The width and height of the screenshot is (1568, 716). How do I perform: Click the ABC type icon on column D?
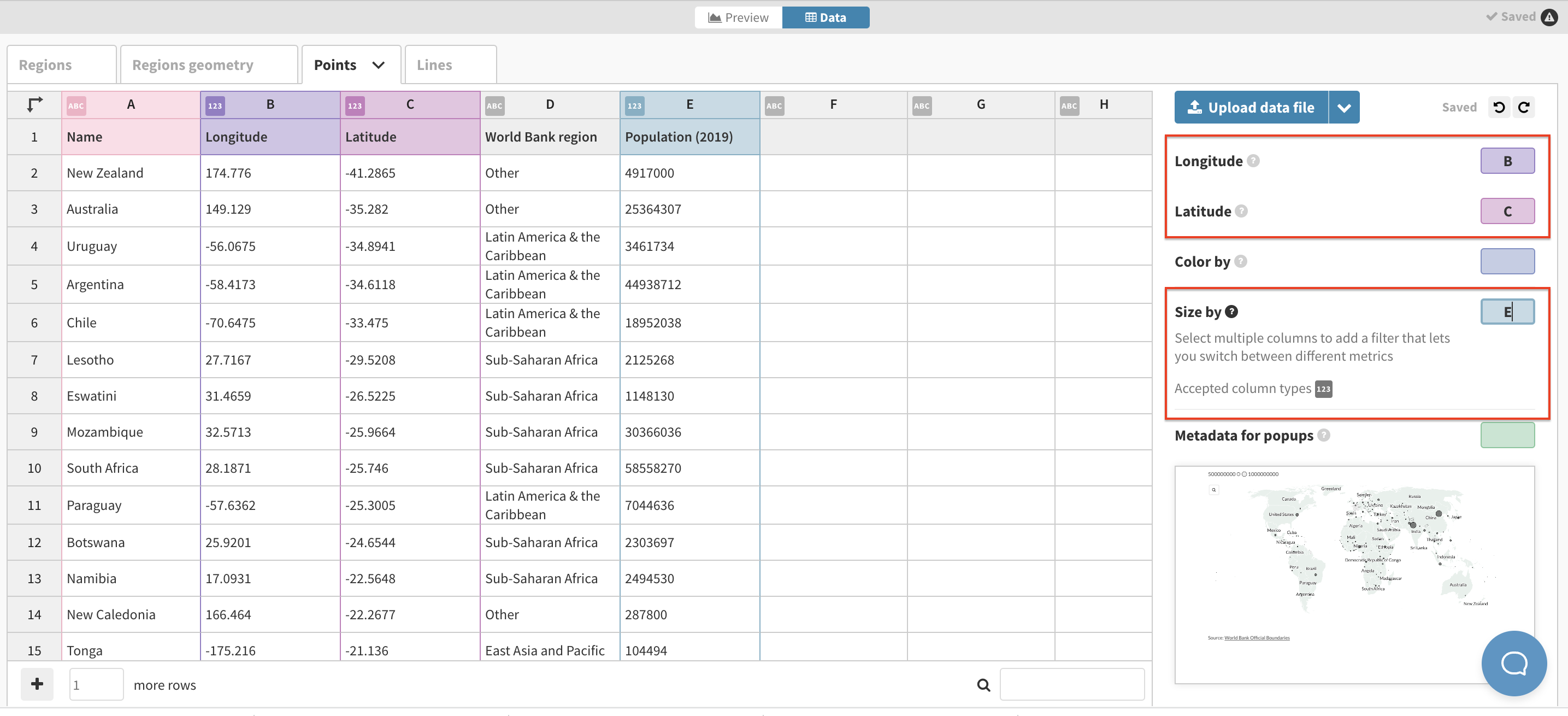pyautogui.click(x=494, y=105)
